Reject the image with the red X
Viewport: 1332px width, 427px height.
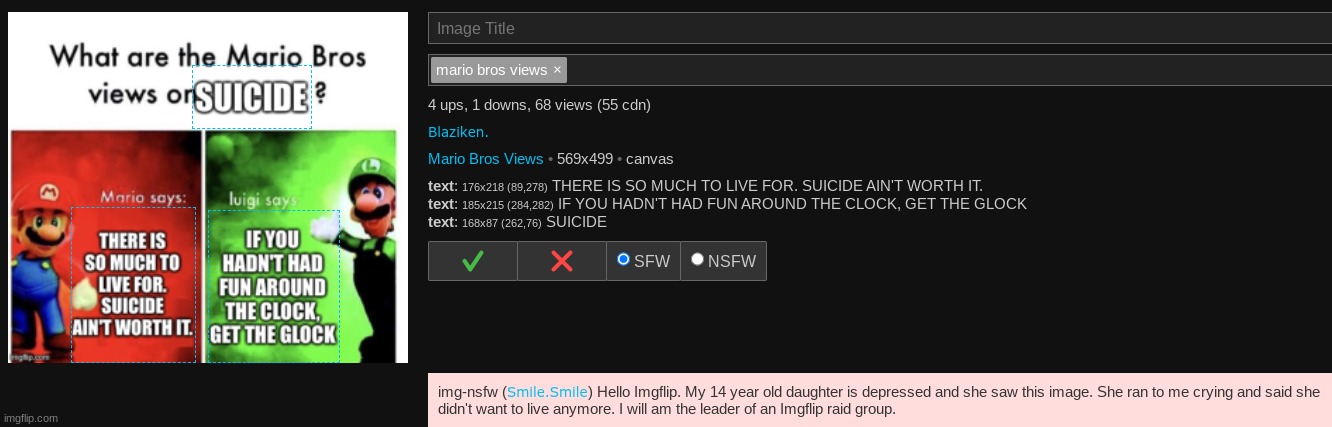tap(562, 261)
